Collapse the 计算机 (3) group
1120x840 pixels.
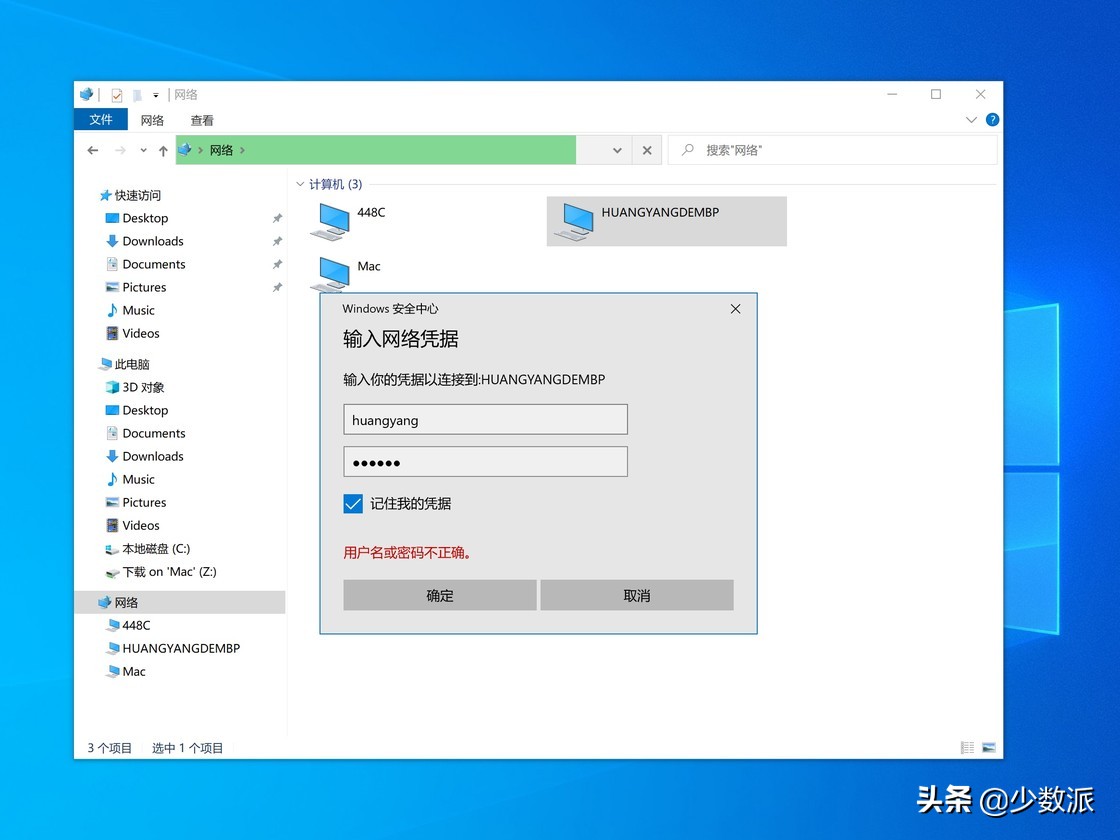(300, 184)
